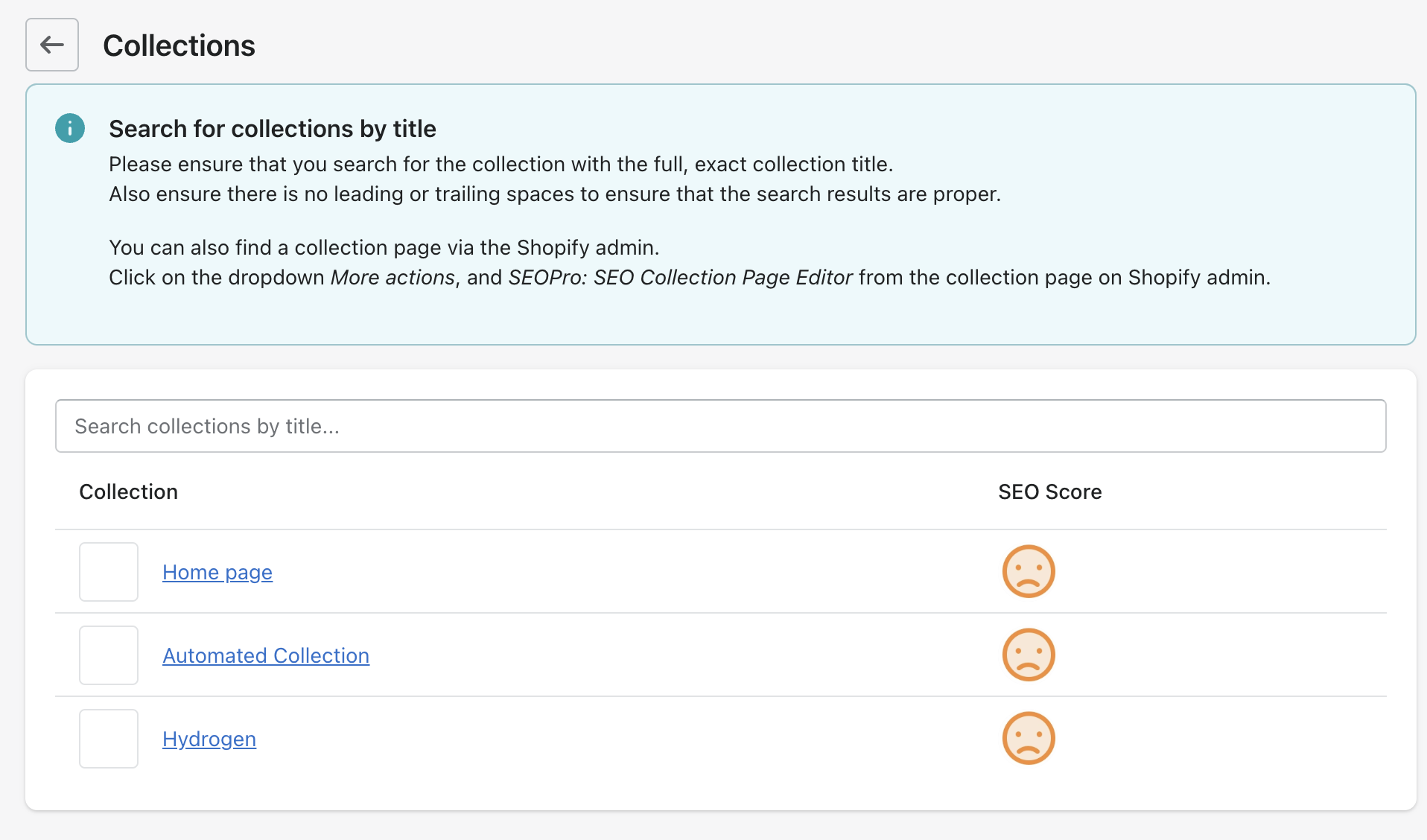Select the Hydrogen collection image placeholder
This screenshot has height=840, width=1427.
pos(109,739)
